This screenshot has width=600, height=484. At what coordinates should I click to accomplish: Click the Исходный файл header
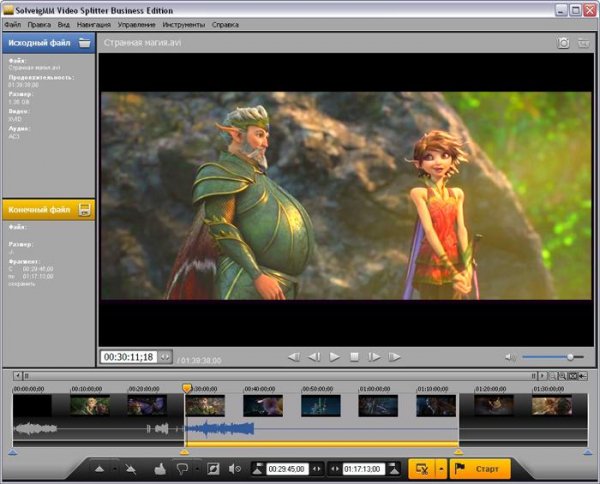[x=49, y=43]
